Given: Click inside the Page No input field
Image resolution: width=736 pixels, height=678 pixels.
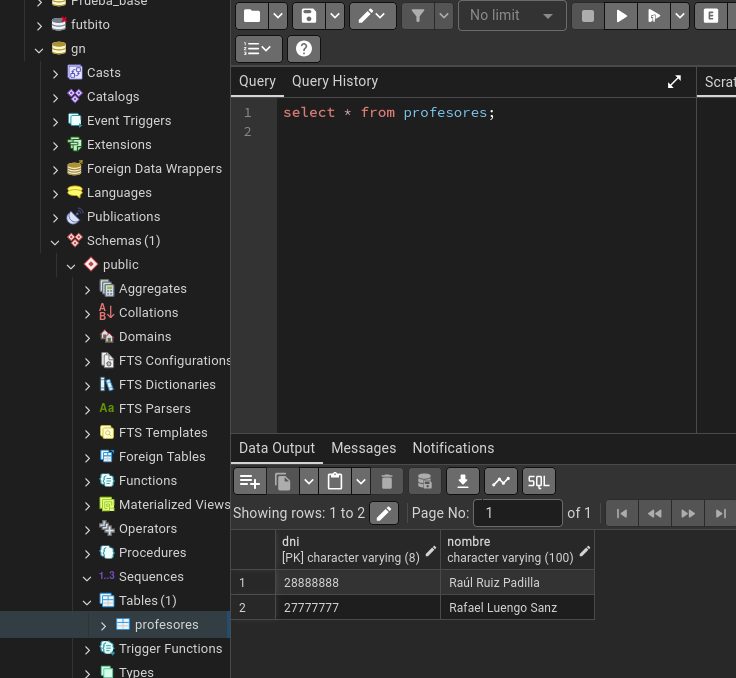Looking at the screenshot, I should (518, 513).
